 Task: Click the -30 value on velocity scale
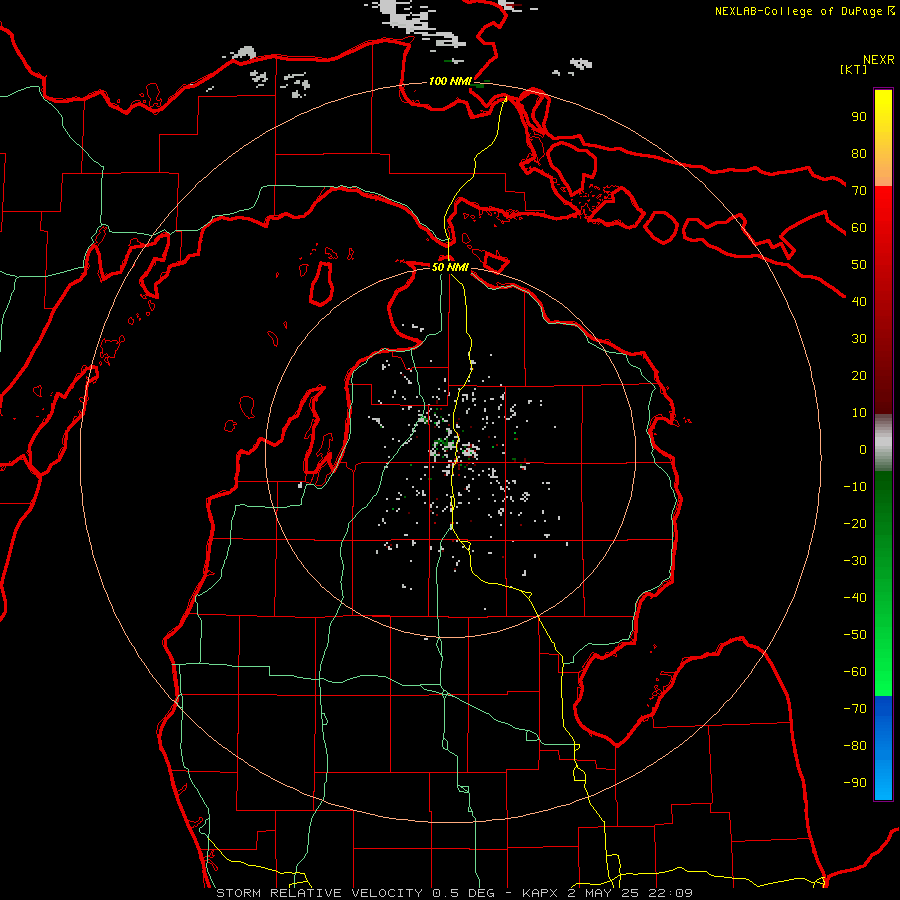point(855,561)
